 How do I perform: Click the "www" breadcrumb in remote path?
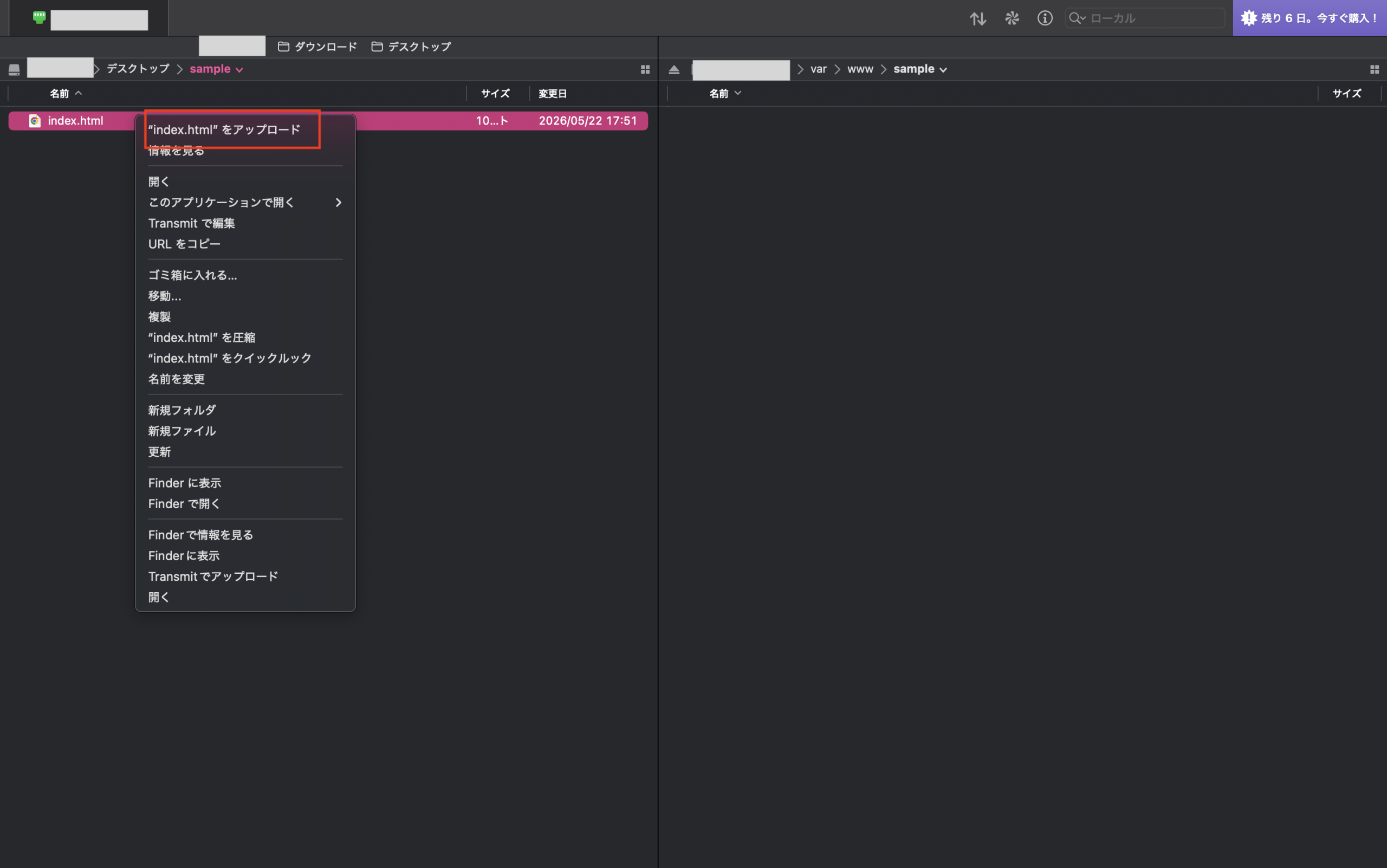860,69
